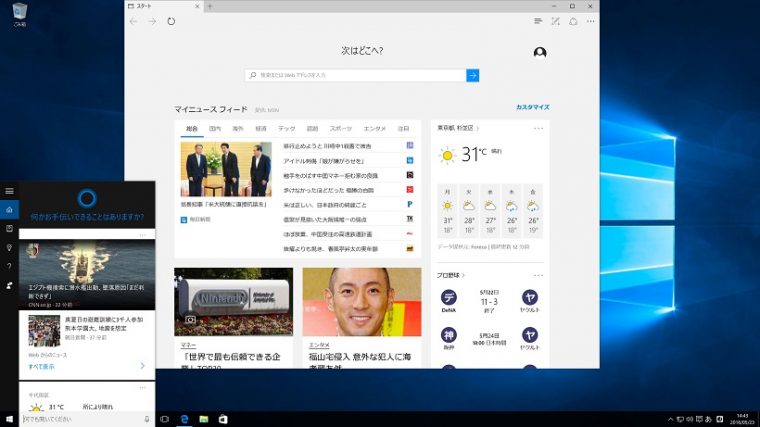Open Cortana's Notebook icon
Viewport: 760px width, 427px height.
pos(9,228)
